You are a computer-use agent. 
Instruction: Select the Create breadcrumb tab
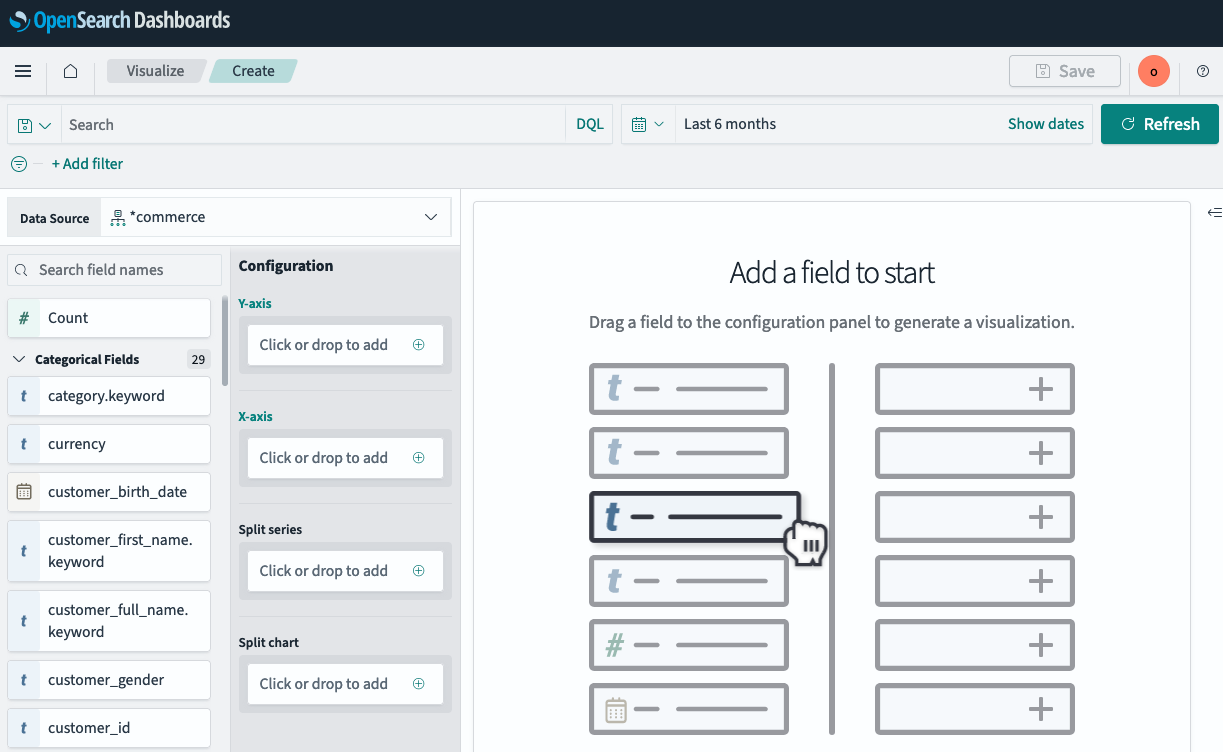252,70
